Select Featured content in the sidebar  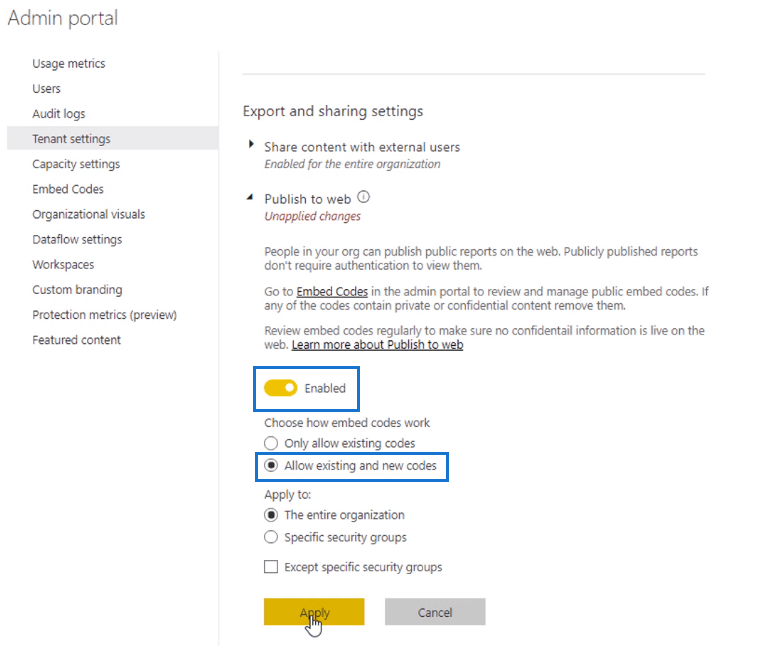[x=76, y=340]
